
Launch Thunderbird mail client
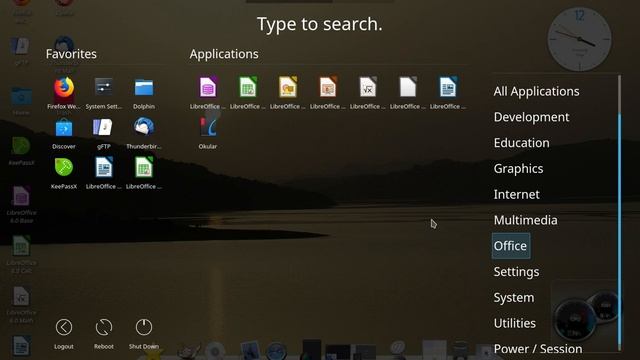coord(144,133)
